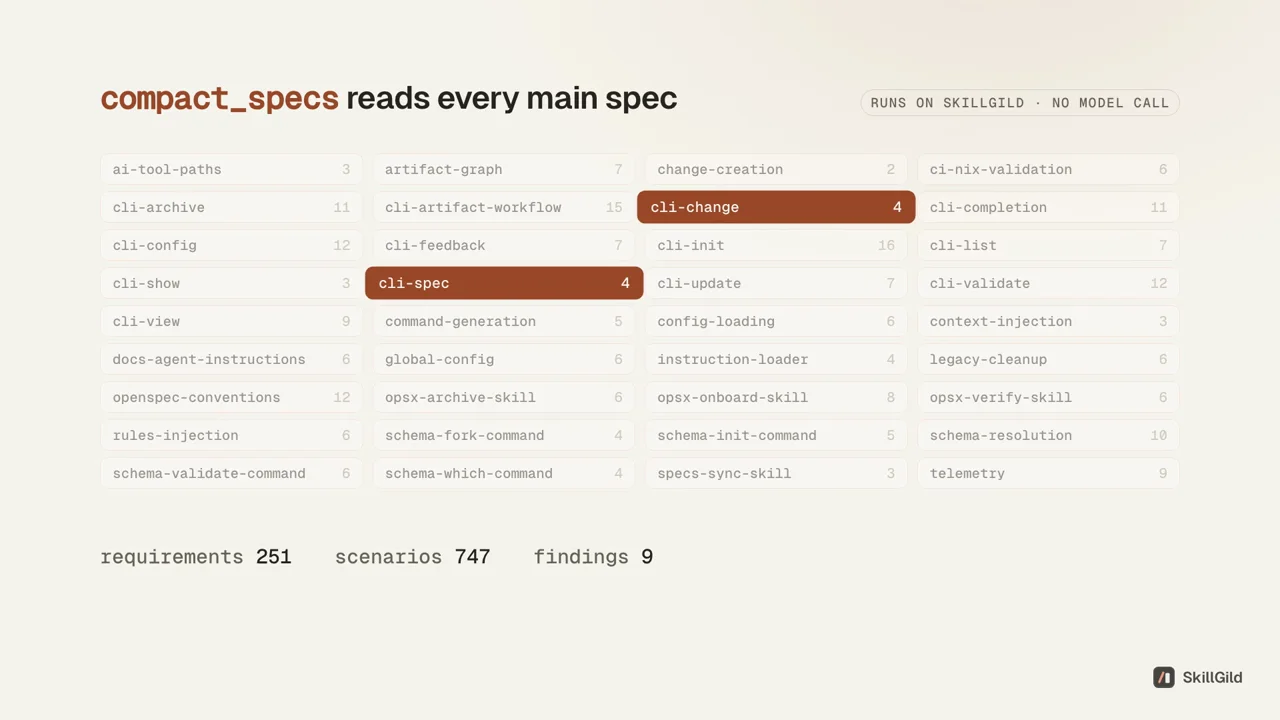
Task: Select config-loading entry
Action: click(776, 321)
